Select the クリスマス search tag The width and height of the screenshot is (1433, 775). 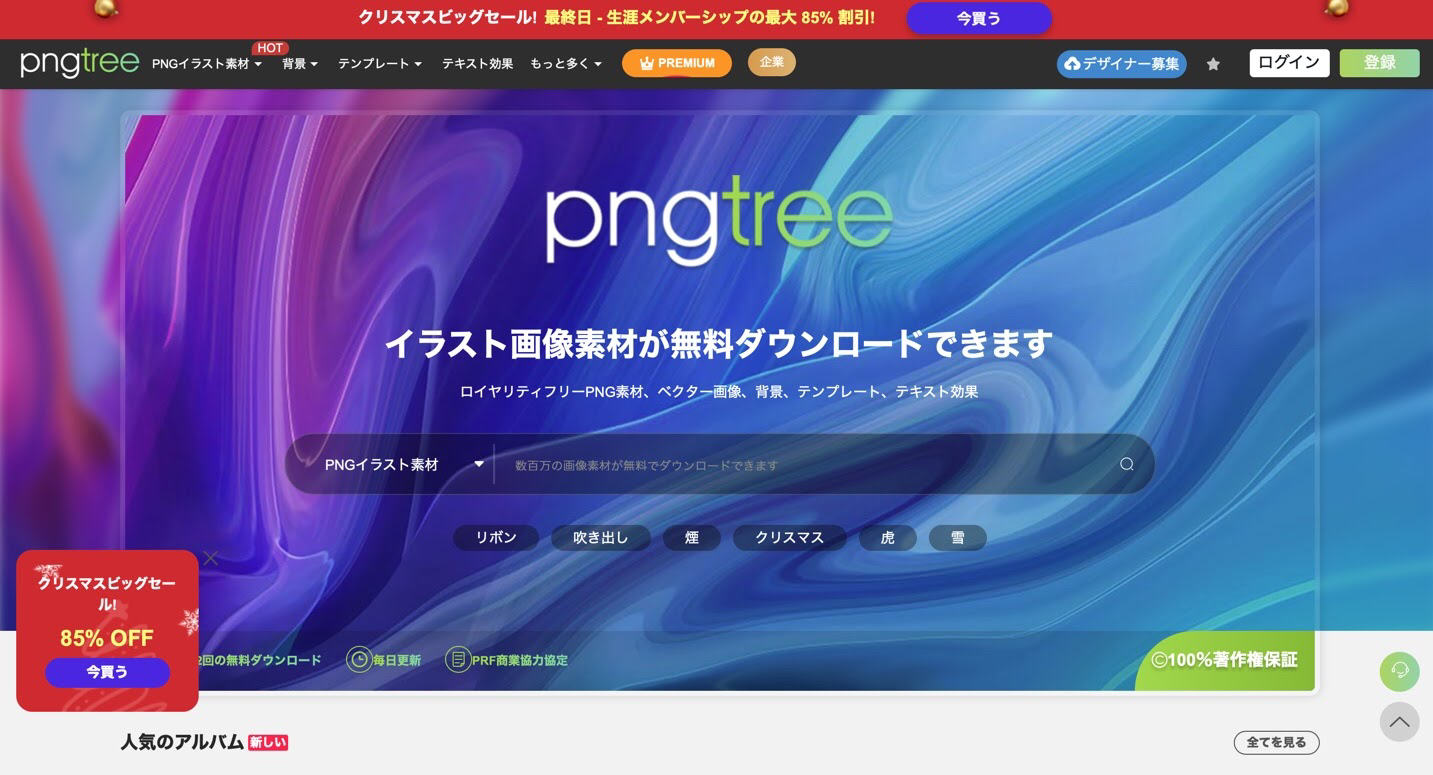(x=790, y=538)
